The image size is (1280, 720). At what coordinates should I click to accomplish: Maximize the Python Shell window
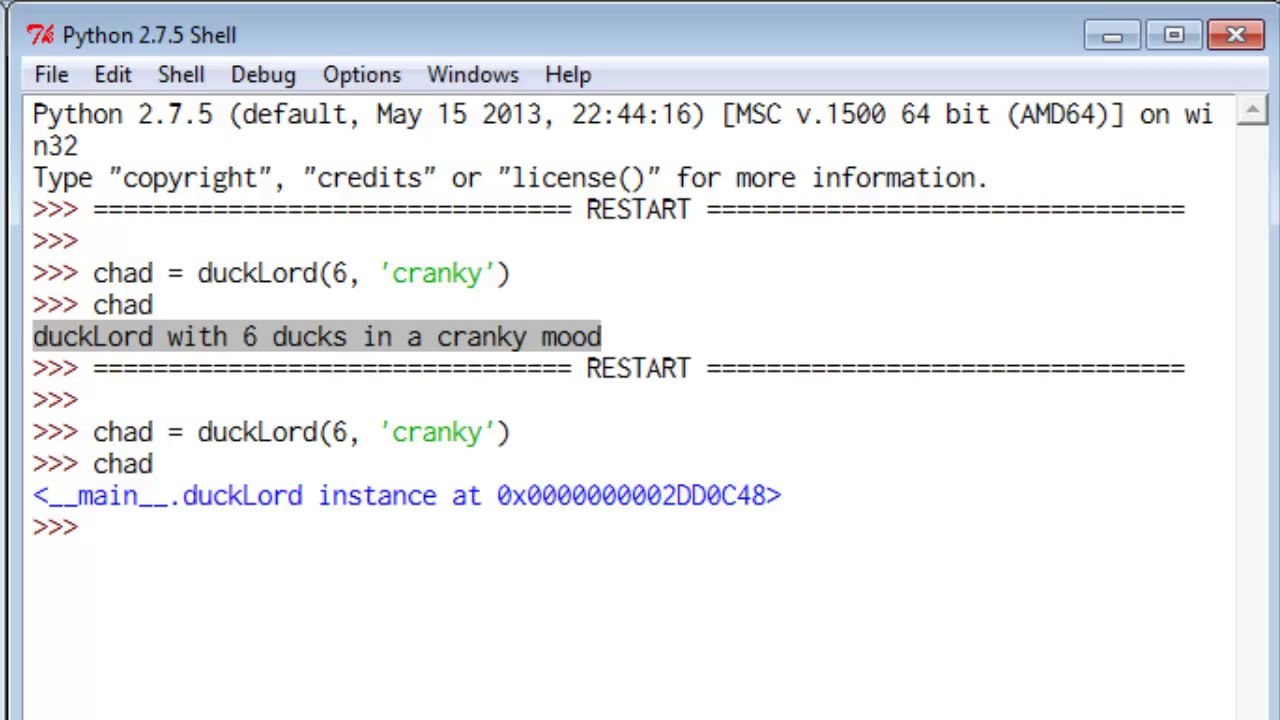(1174, 36)
